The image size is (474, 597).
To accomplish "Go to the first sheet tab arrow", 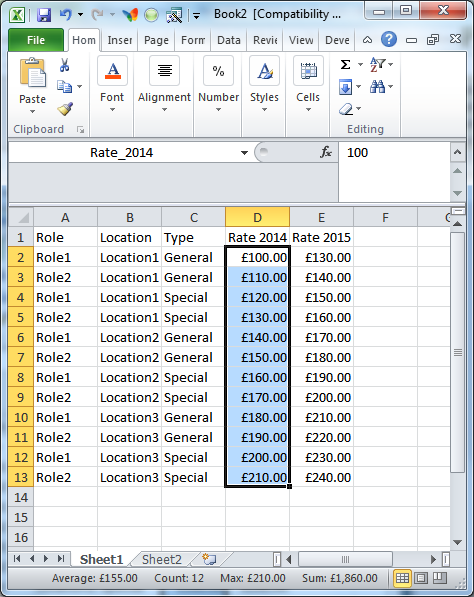I will 17,559.
